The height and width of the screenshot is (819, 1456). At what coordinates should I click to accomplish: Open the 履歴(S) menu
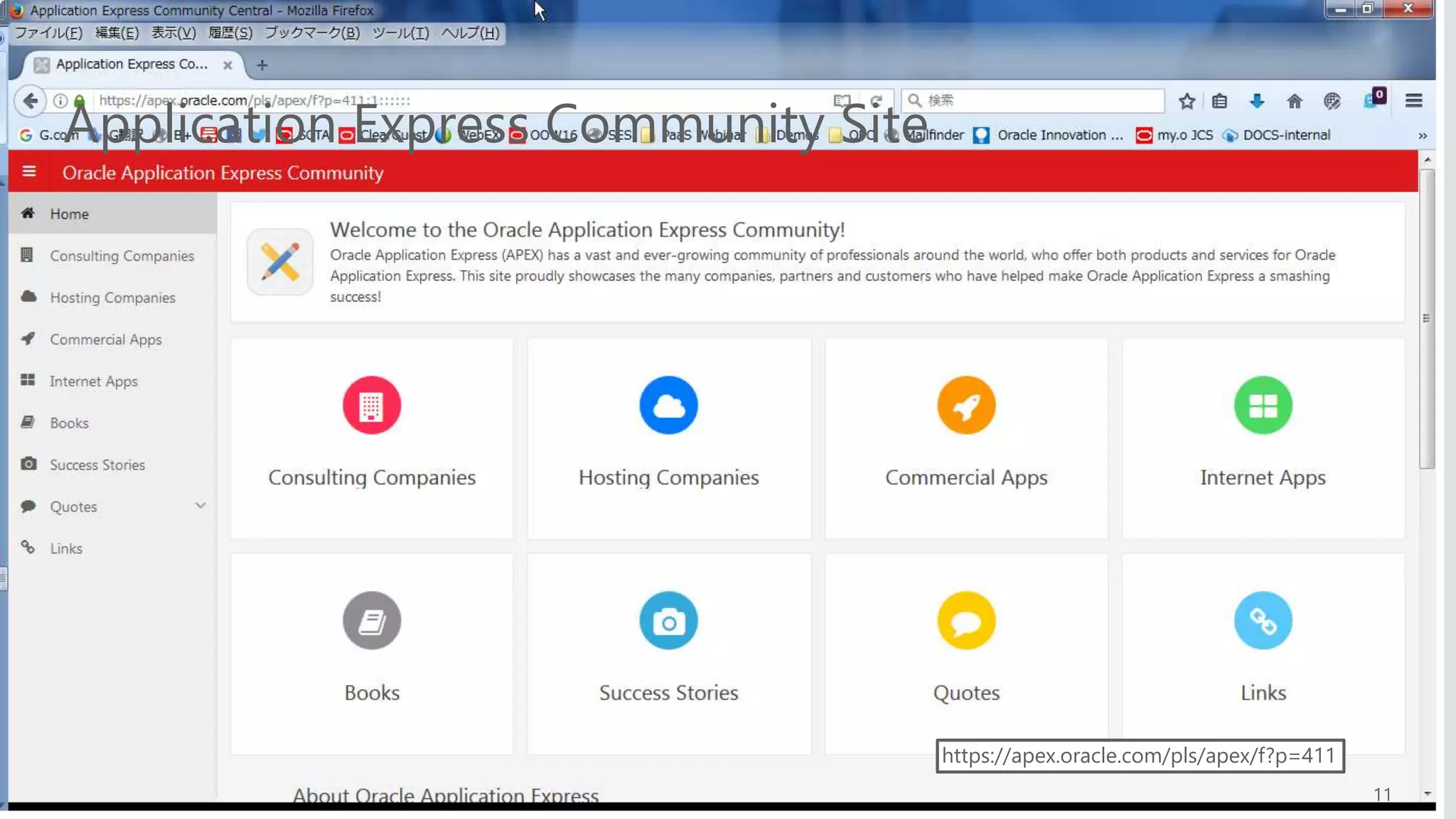point(230,33)
